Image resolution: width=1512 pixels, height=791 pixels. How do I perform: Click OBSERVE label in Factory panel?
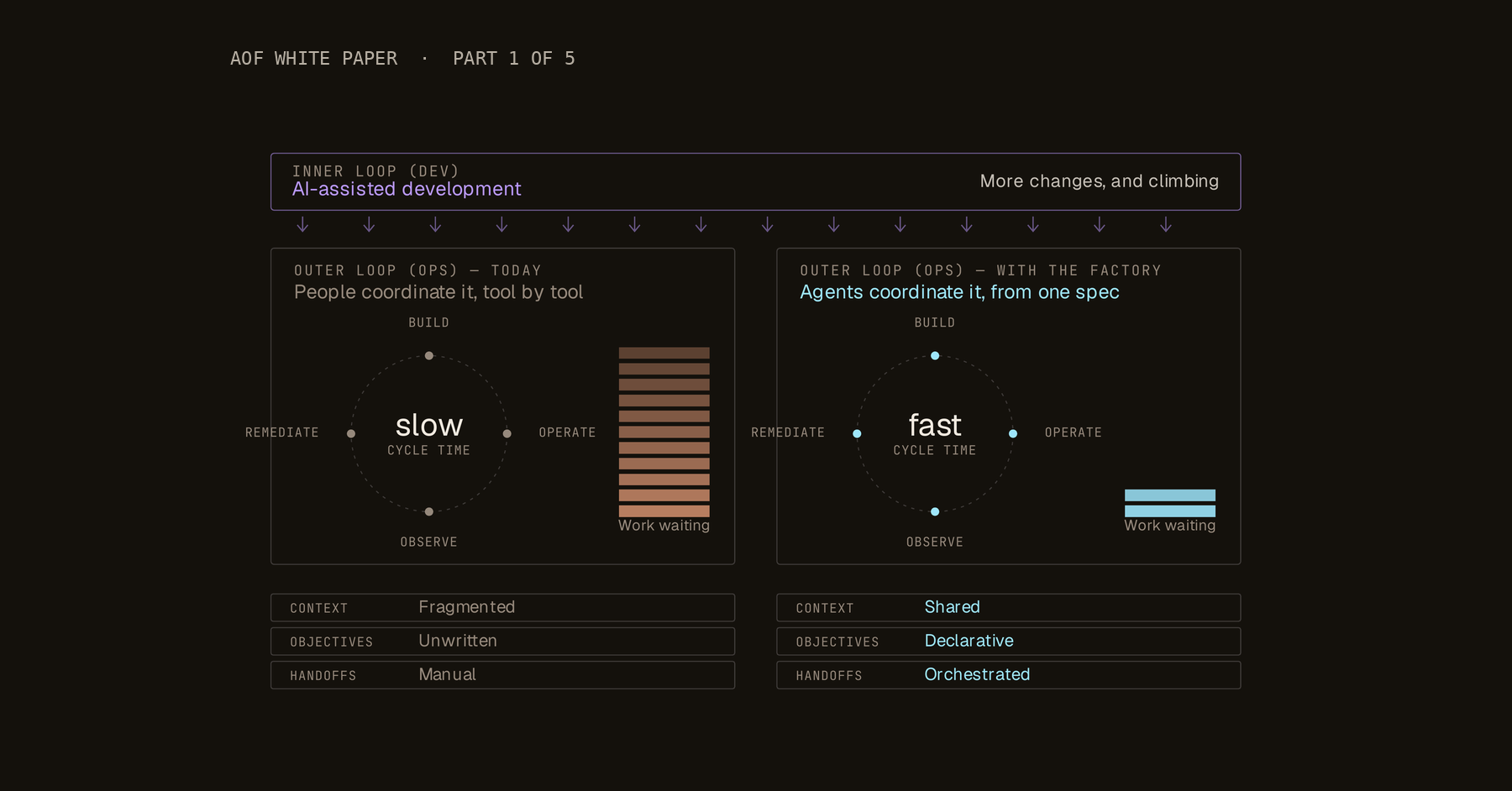(935, 542)
